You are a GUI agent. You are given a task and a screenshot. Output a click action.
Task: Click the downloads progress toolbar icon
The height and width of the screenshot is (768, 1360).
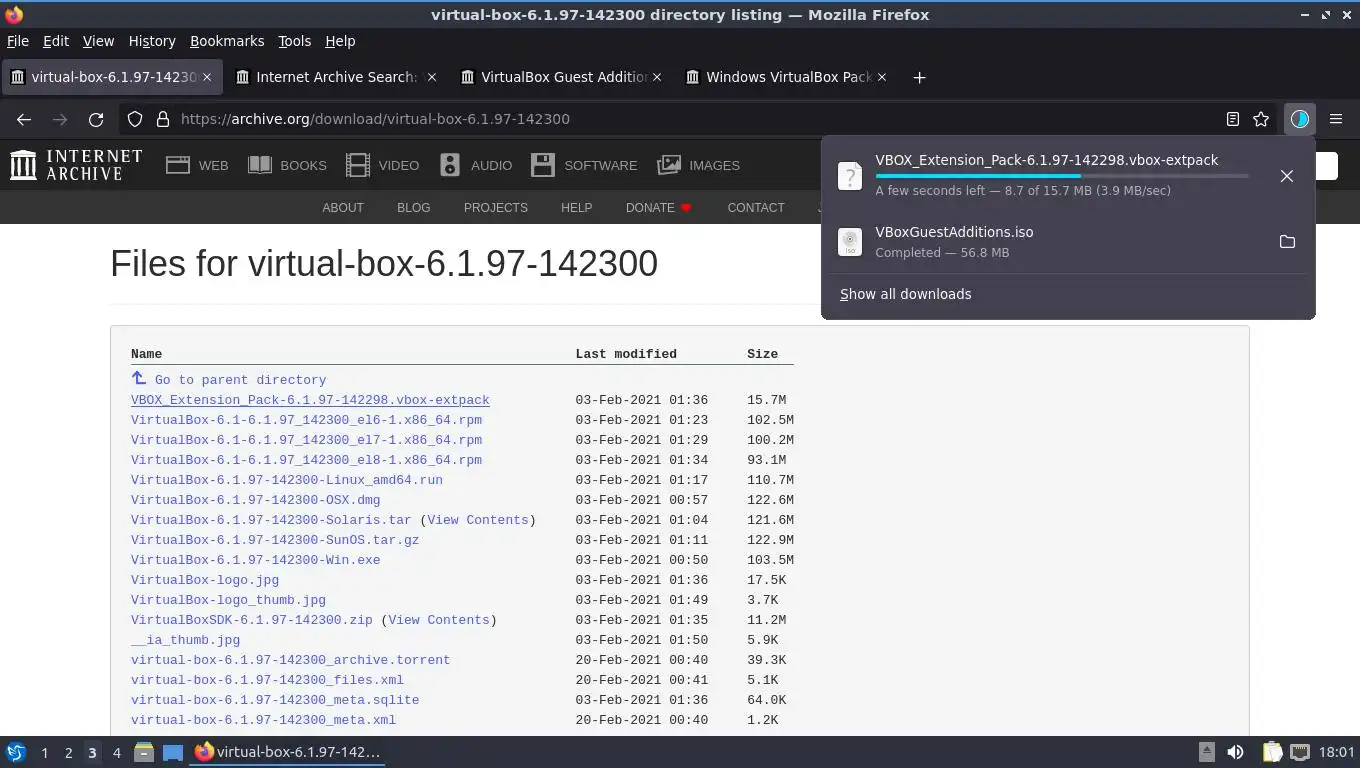(x=1299, y=119)
